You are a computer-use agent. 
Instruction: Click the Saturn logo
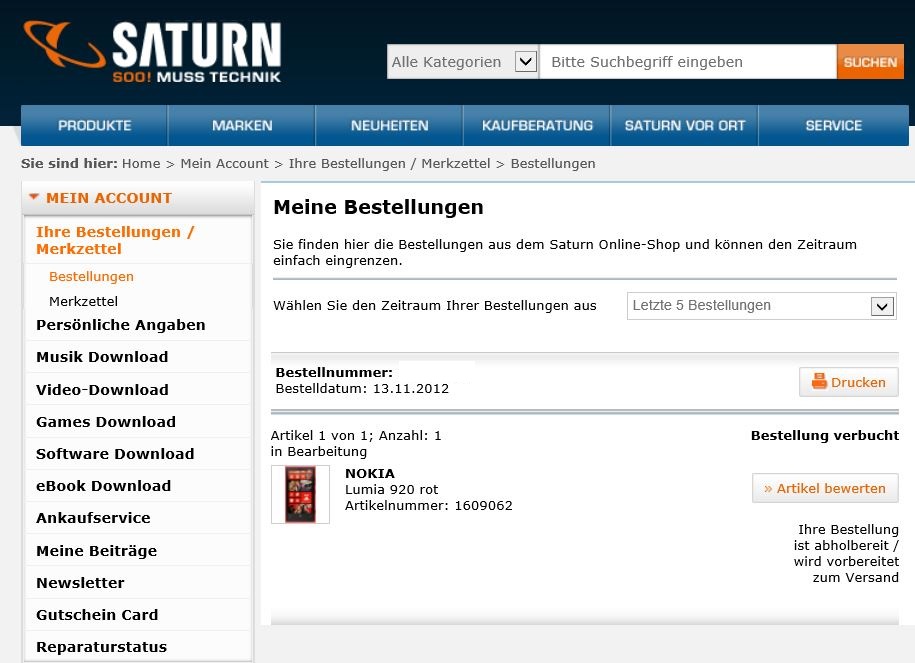click(152, 51)
